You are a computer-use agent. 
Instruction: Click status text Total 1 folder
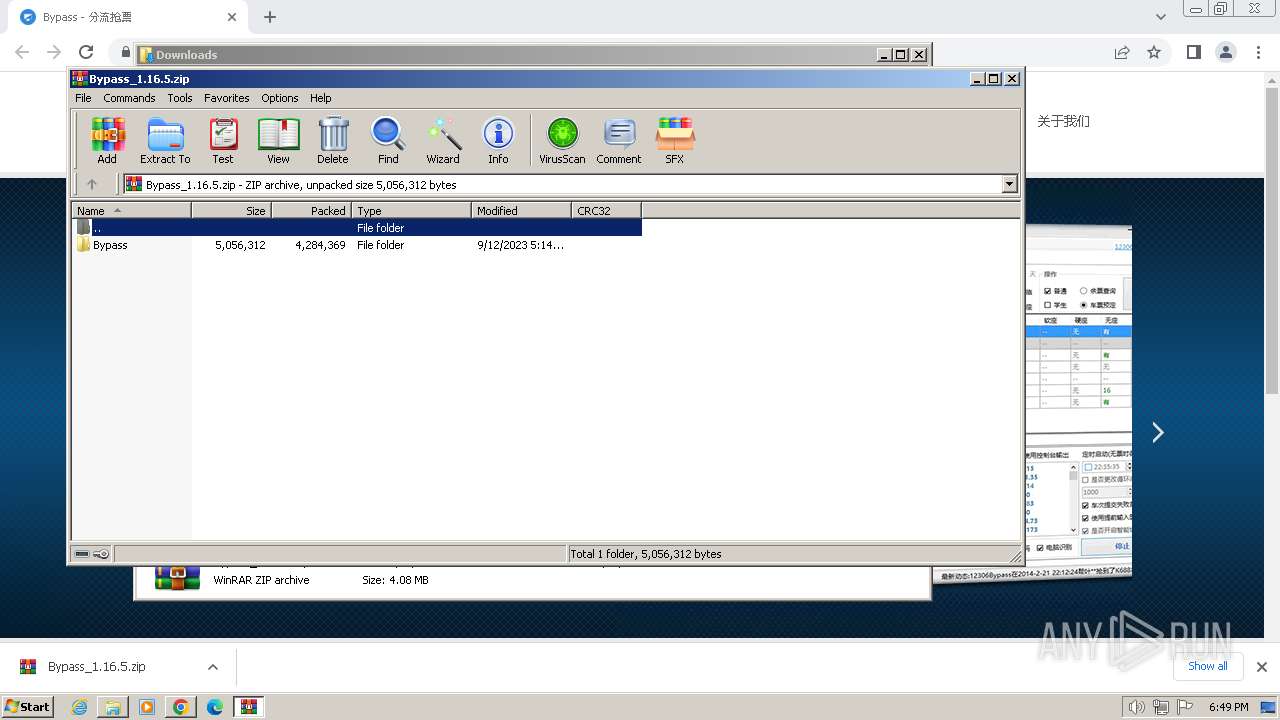[x=645, y=554]
